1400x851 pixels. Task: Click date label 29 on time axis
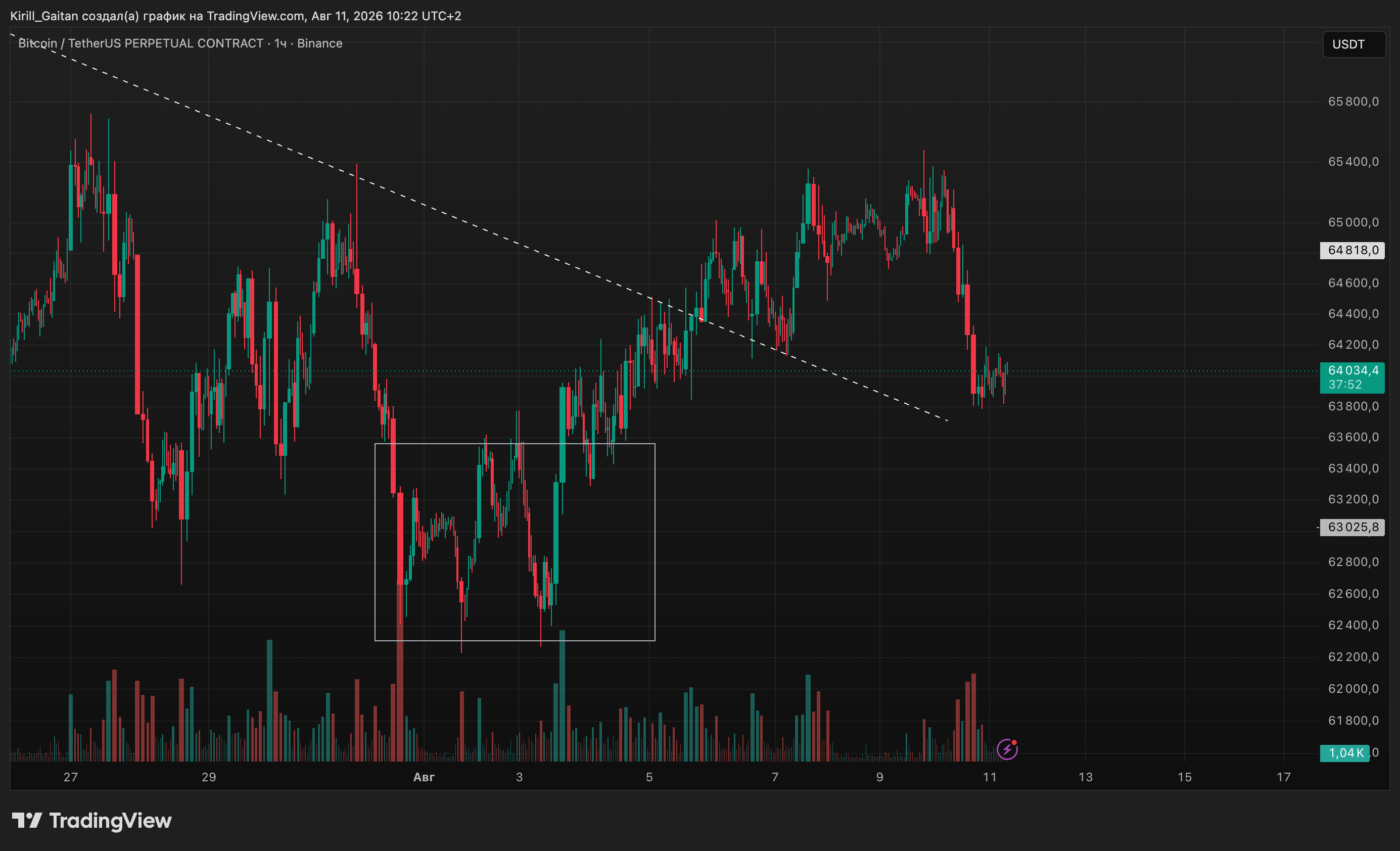(x=209, y=777)
